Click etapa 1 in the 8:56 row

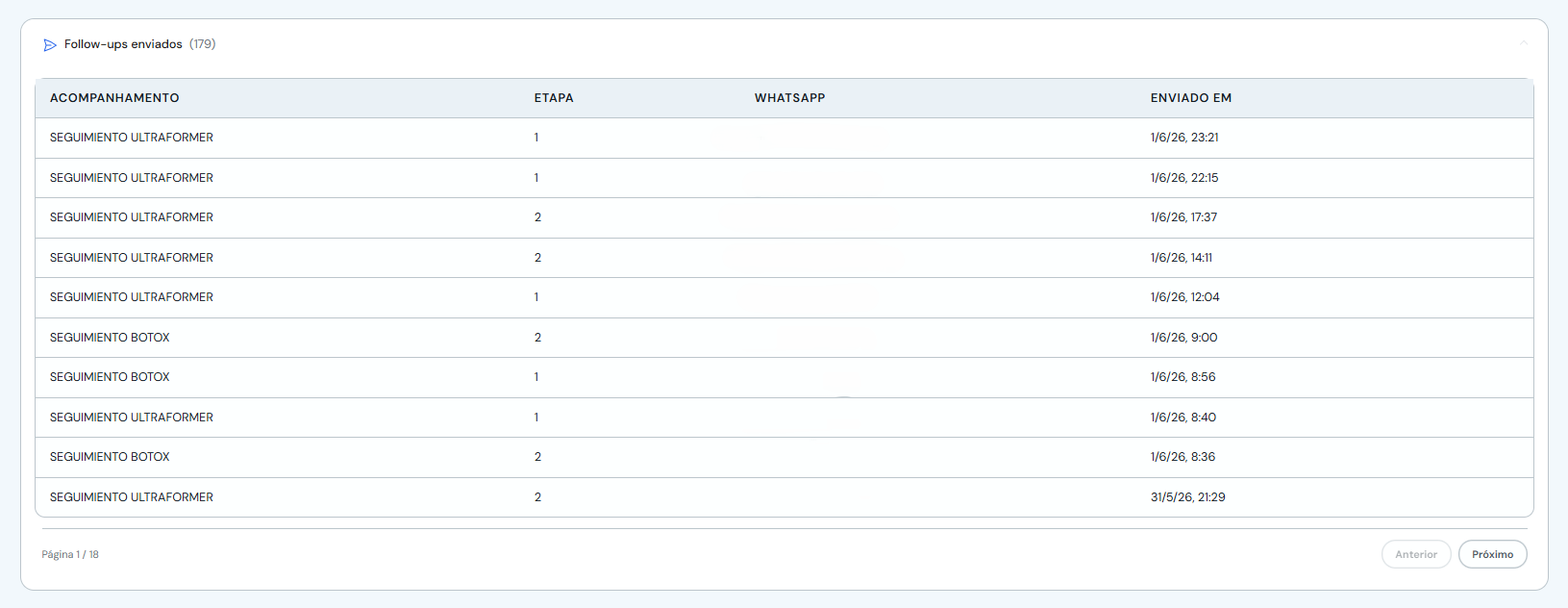(536, 377)
